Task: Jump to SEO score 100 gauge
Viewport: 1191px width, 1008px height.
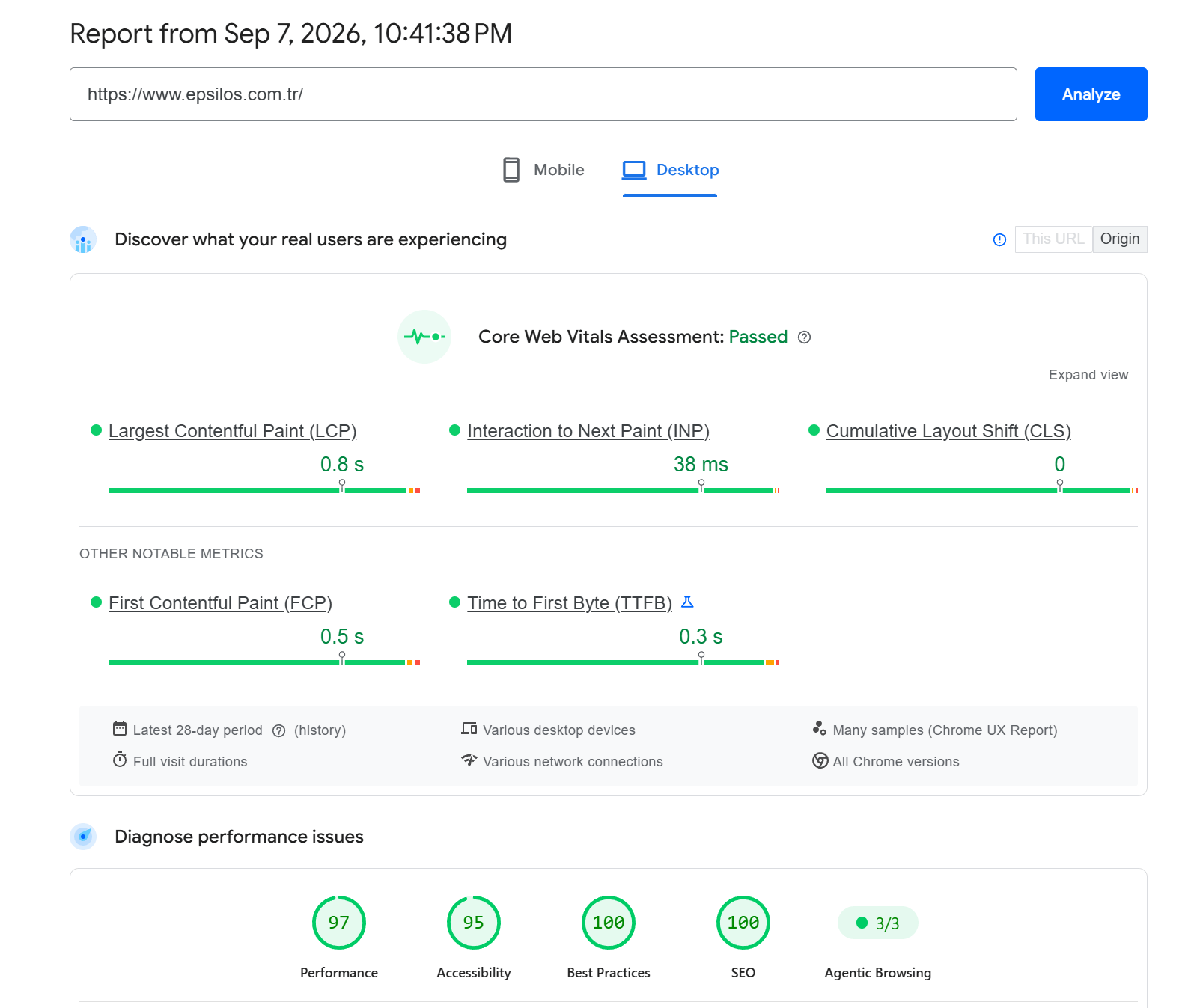Action: (743, 923)
